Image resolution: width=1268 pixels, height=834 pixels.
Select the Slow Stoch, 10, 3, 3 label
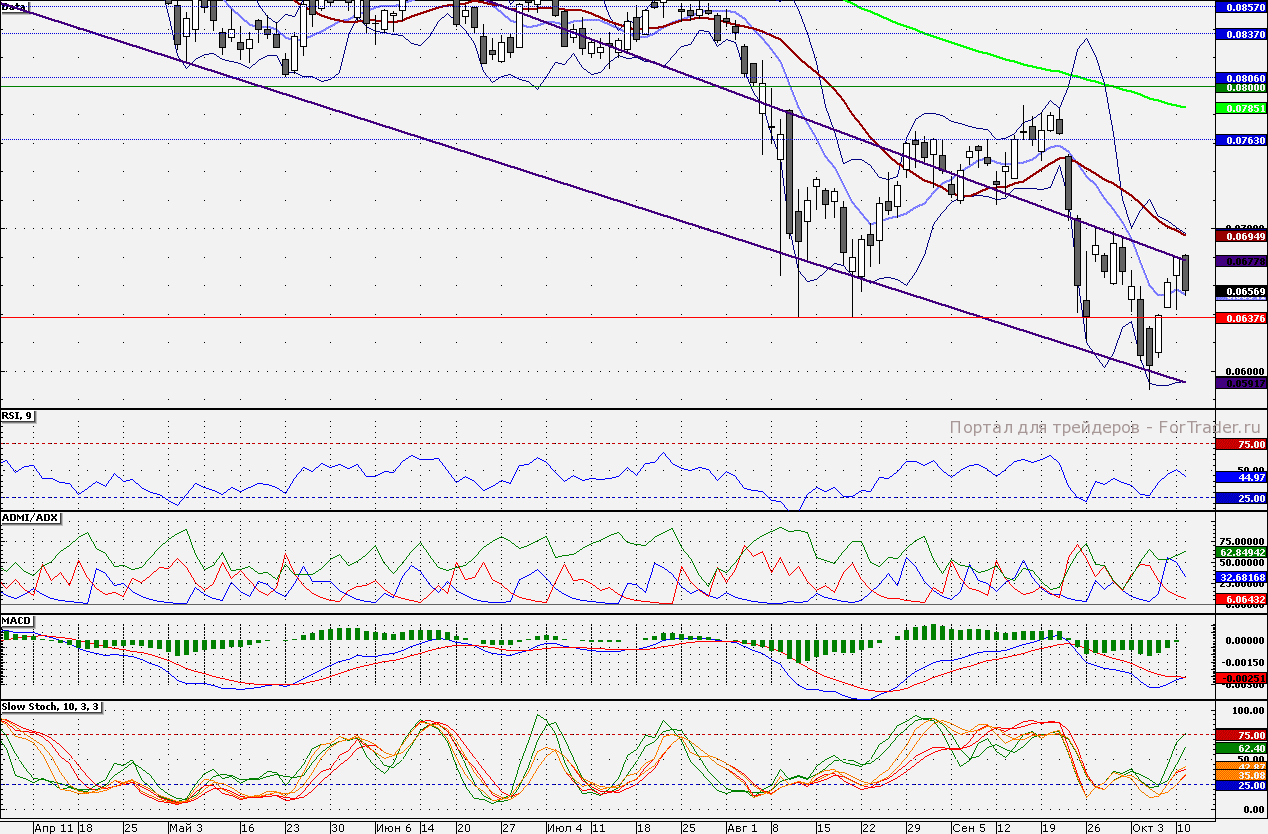click(x=50, y=707)
